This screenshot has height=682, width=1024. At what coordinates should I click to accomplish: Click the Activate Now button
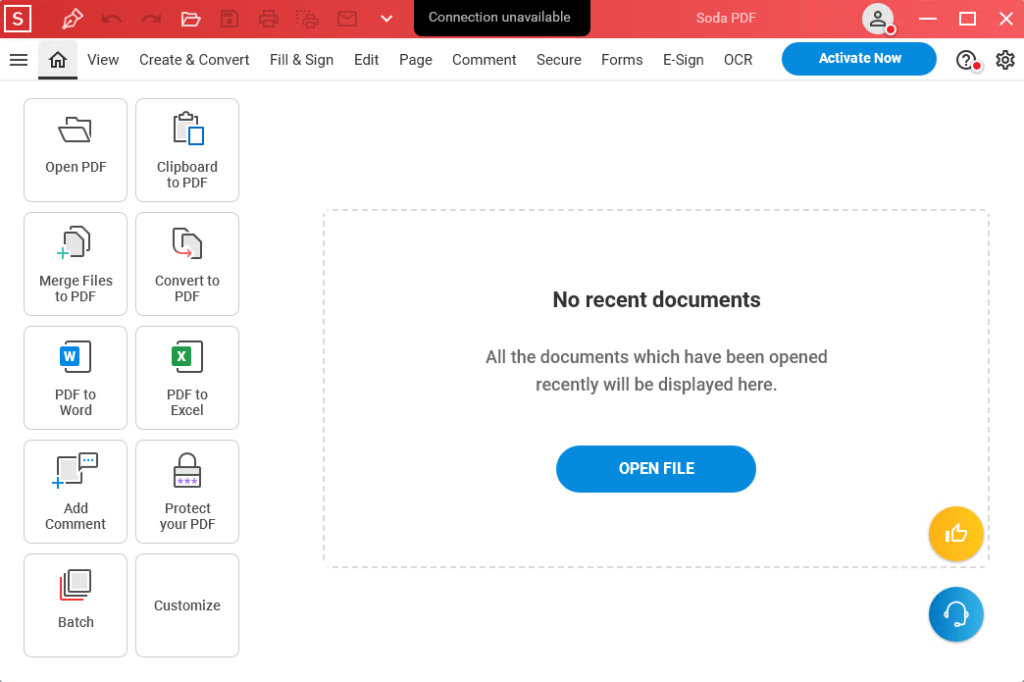coord(858,58)
